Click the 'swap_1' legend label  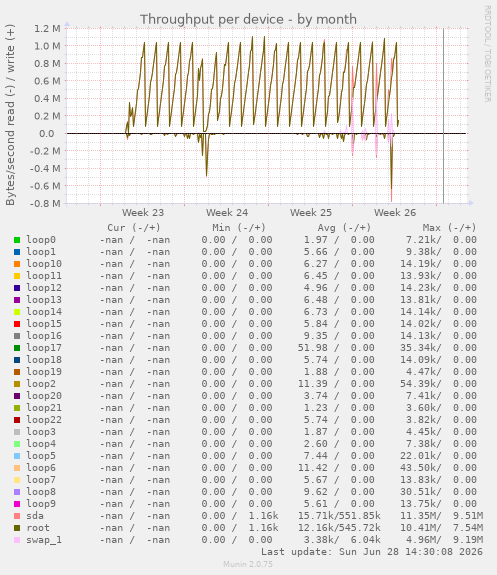[44, 540]
